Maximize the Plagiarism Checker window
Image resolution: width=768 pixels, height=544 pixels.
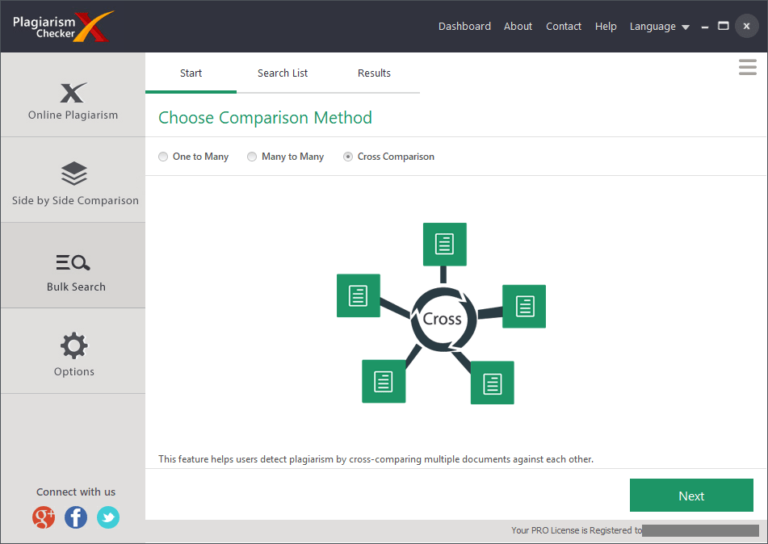723,26
